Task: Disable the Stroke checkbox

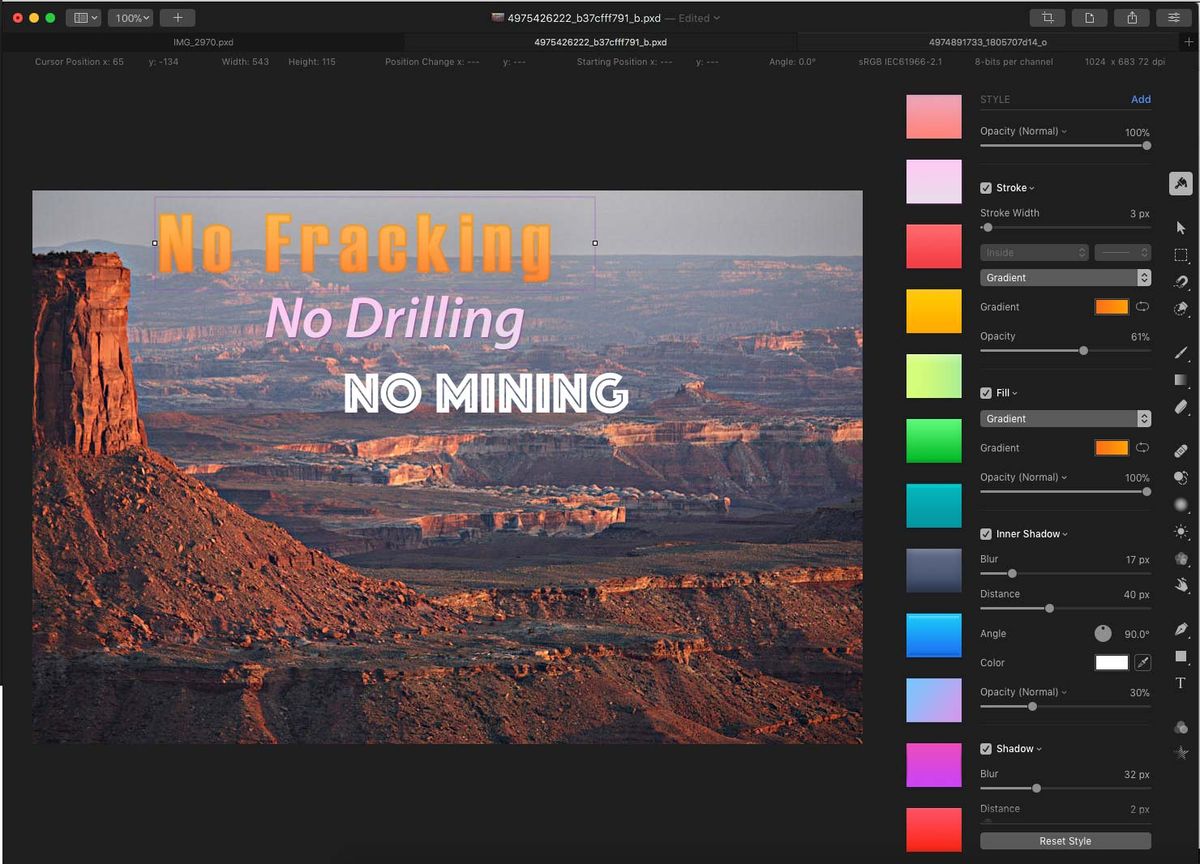Action: 985,188
